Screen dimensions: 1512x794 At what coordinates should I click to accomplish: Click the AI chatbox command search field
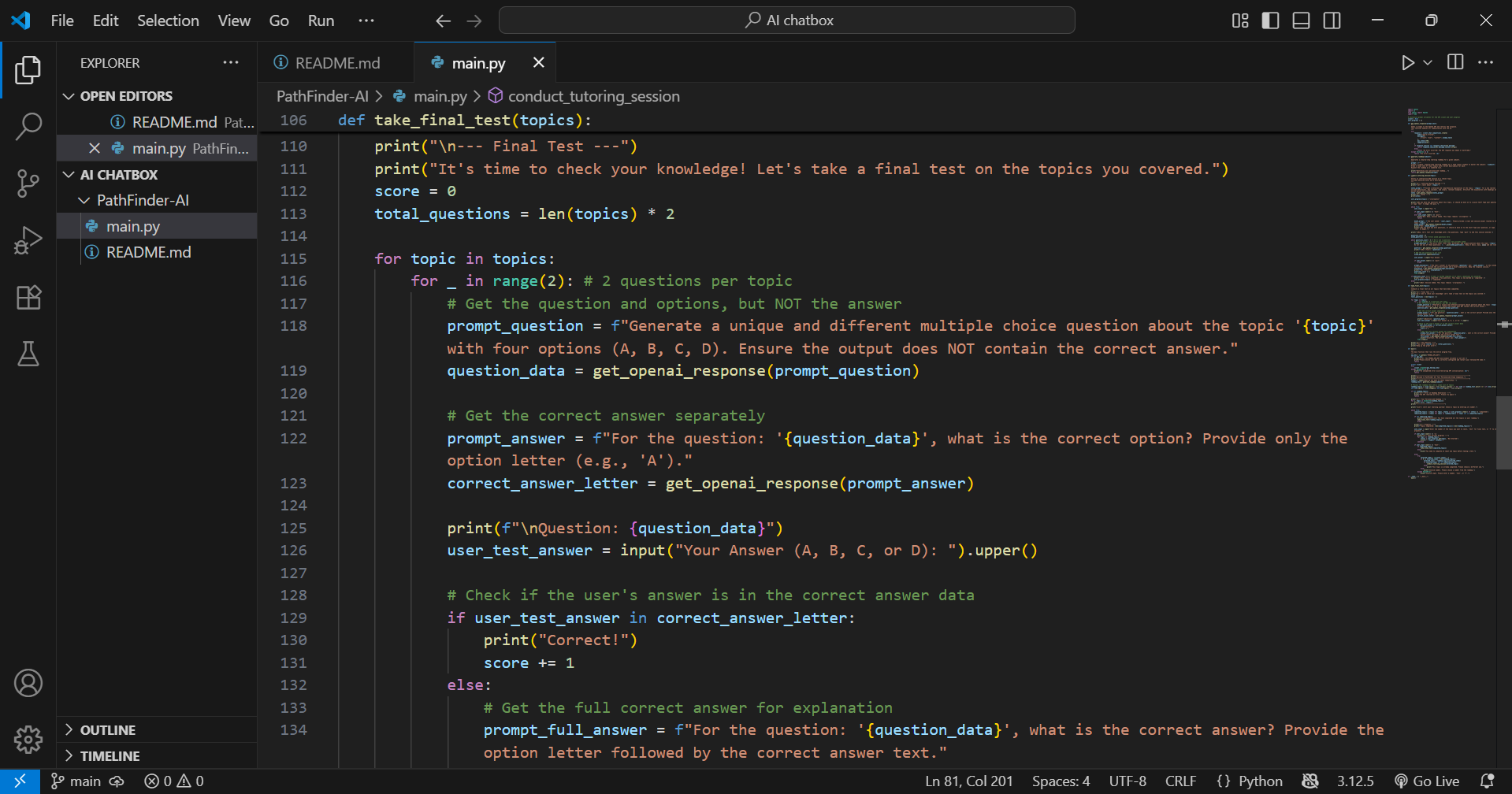pos(787,20)
